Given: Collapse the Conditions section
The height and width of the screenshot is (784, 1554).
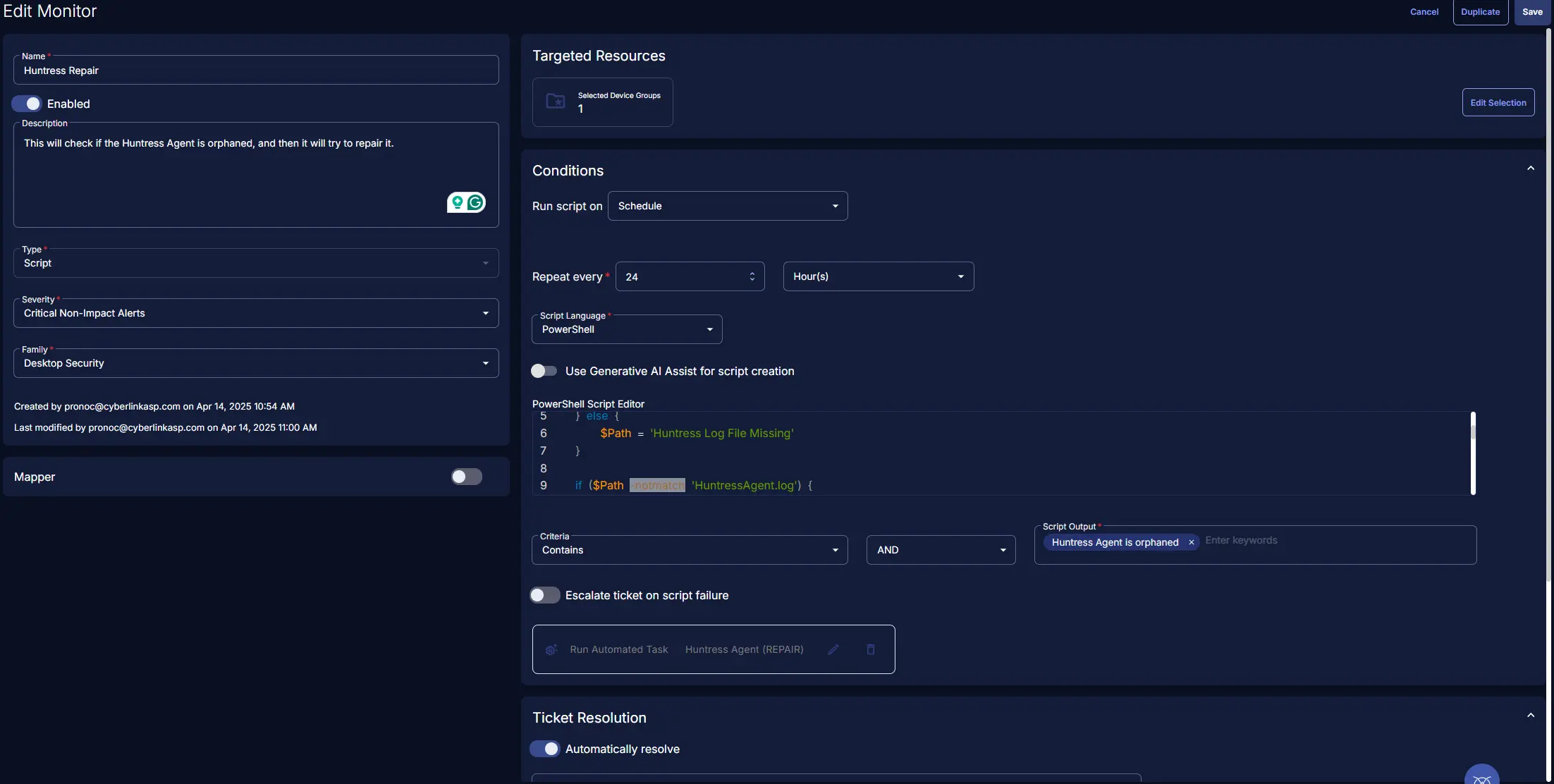Looking at the screenshot, I should pyautogui.click(x=1531, y=169).
